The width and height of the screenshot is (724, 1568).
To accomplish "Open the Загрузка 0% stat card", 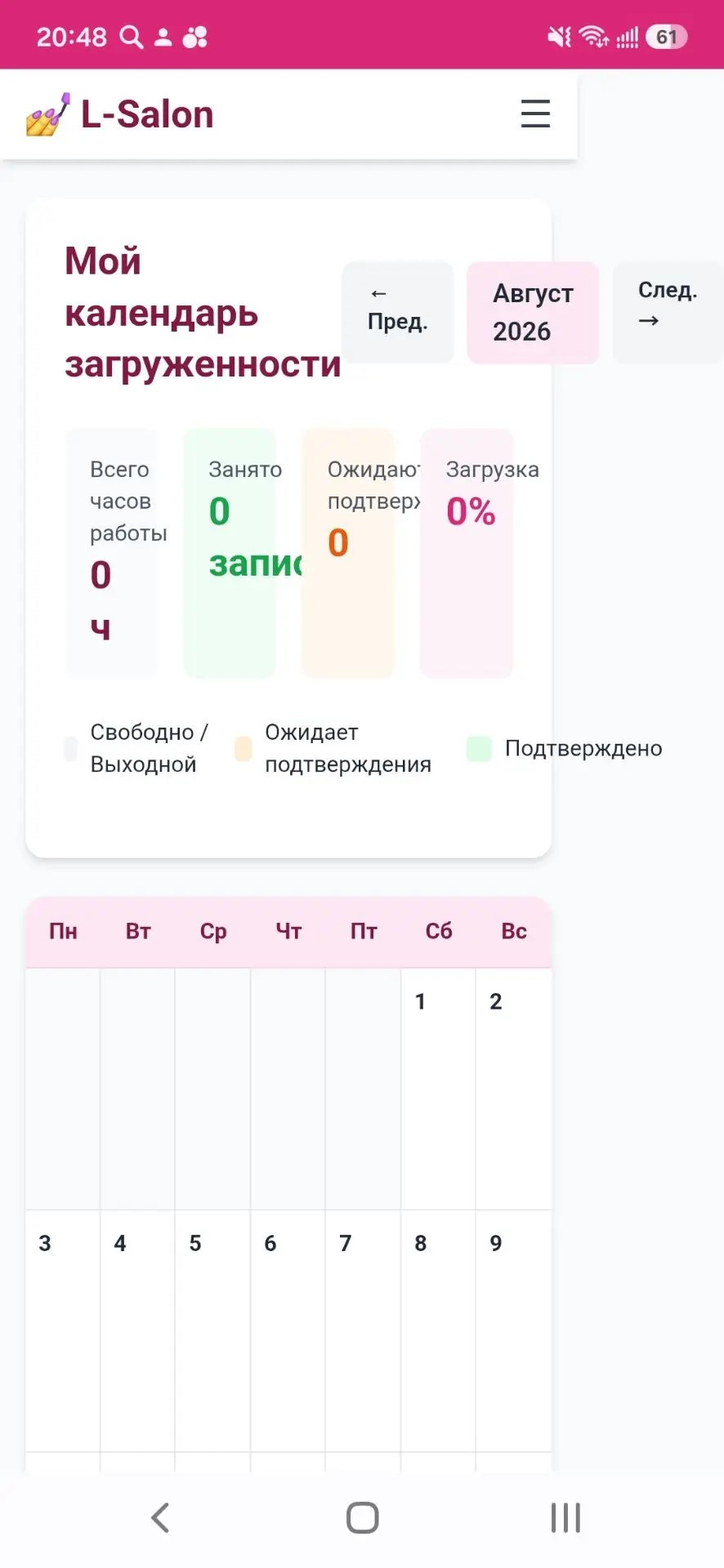I will (x=467, y=553).
